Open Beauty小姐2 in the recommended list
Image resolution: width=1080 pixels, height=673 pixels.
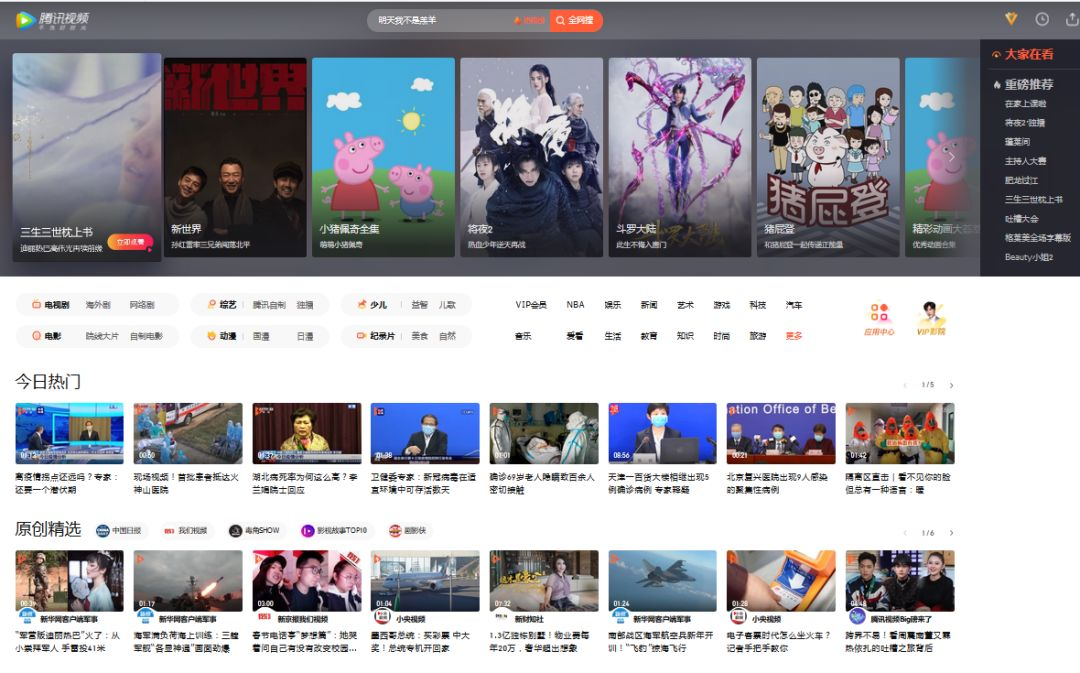pyautogui.click(x=1028, y=257)
